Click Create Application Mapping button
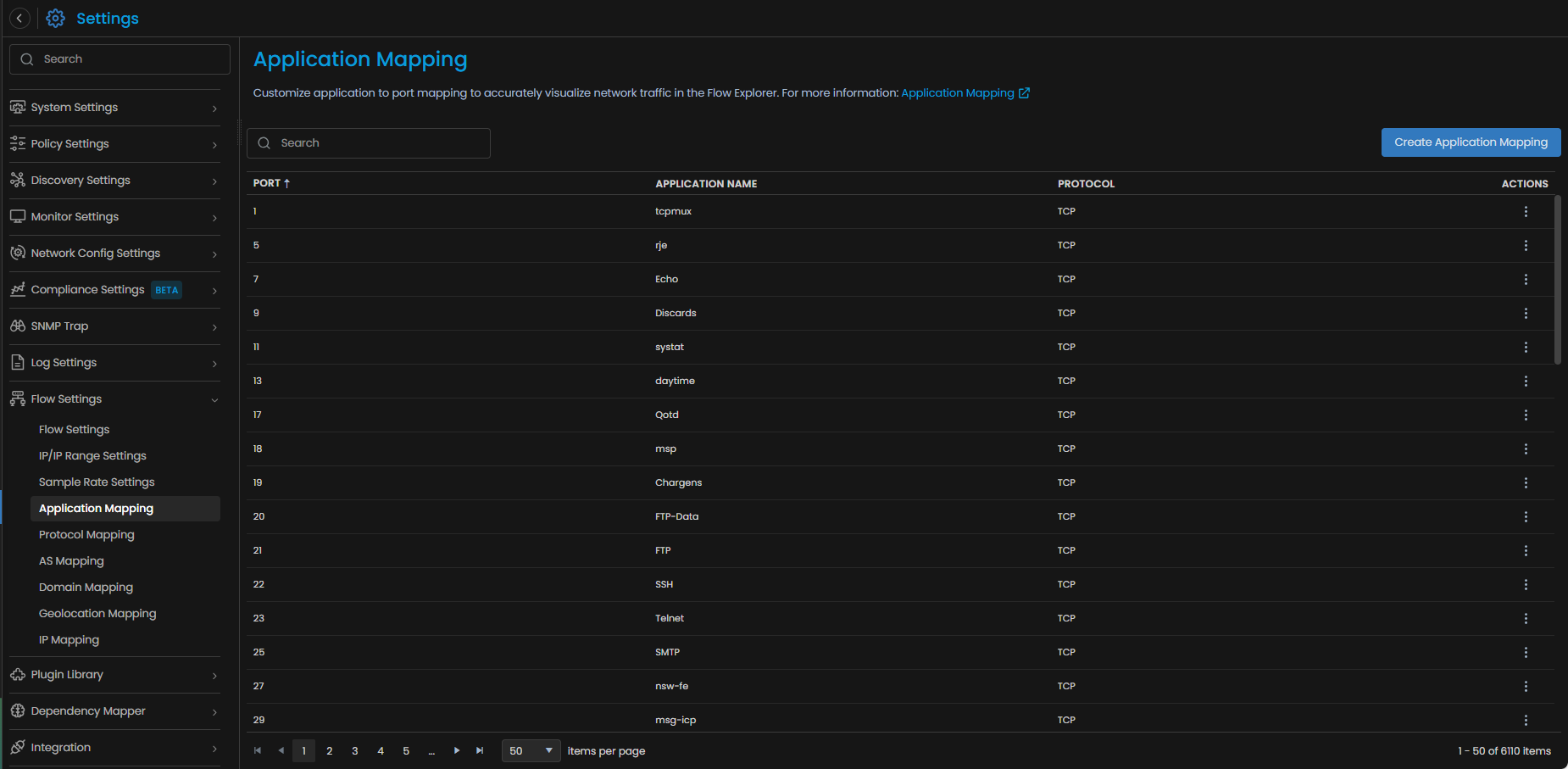Screen dimensions: 1568x769 (1471, 142)
